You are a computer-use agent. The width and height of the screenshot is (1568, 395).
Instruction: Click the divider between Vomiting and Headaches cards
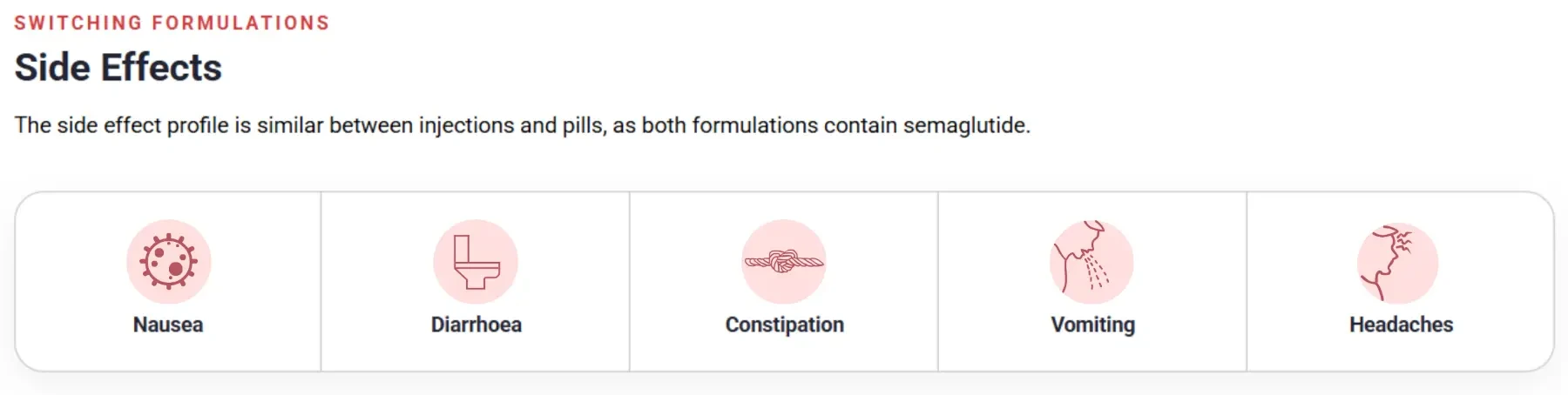point(1247,281)
